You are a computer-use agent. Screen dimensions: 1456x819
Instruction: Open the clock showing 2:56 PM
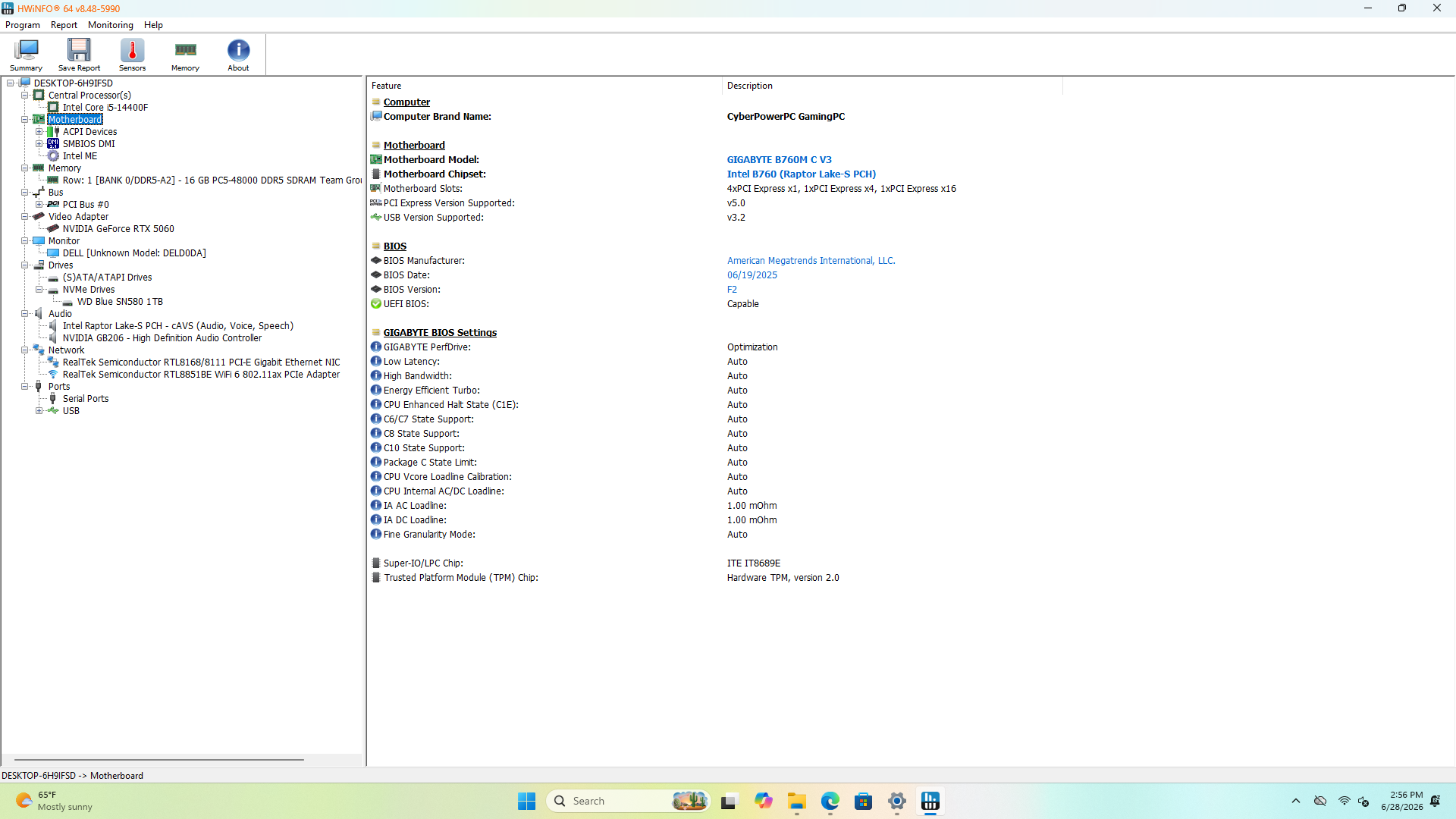1401,802
